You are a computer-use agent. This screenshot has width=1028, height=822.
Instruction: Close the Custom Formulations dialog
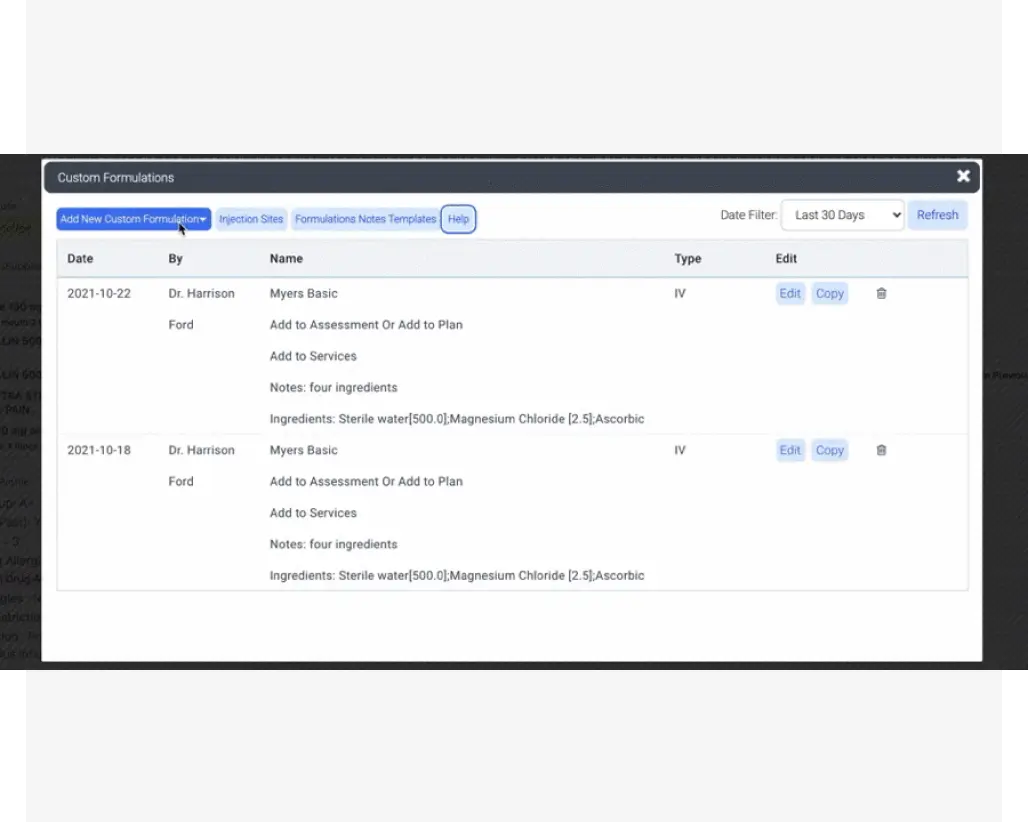coord(962,175)
